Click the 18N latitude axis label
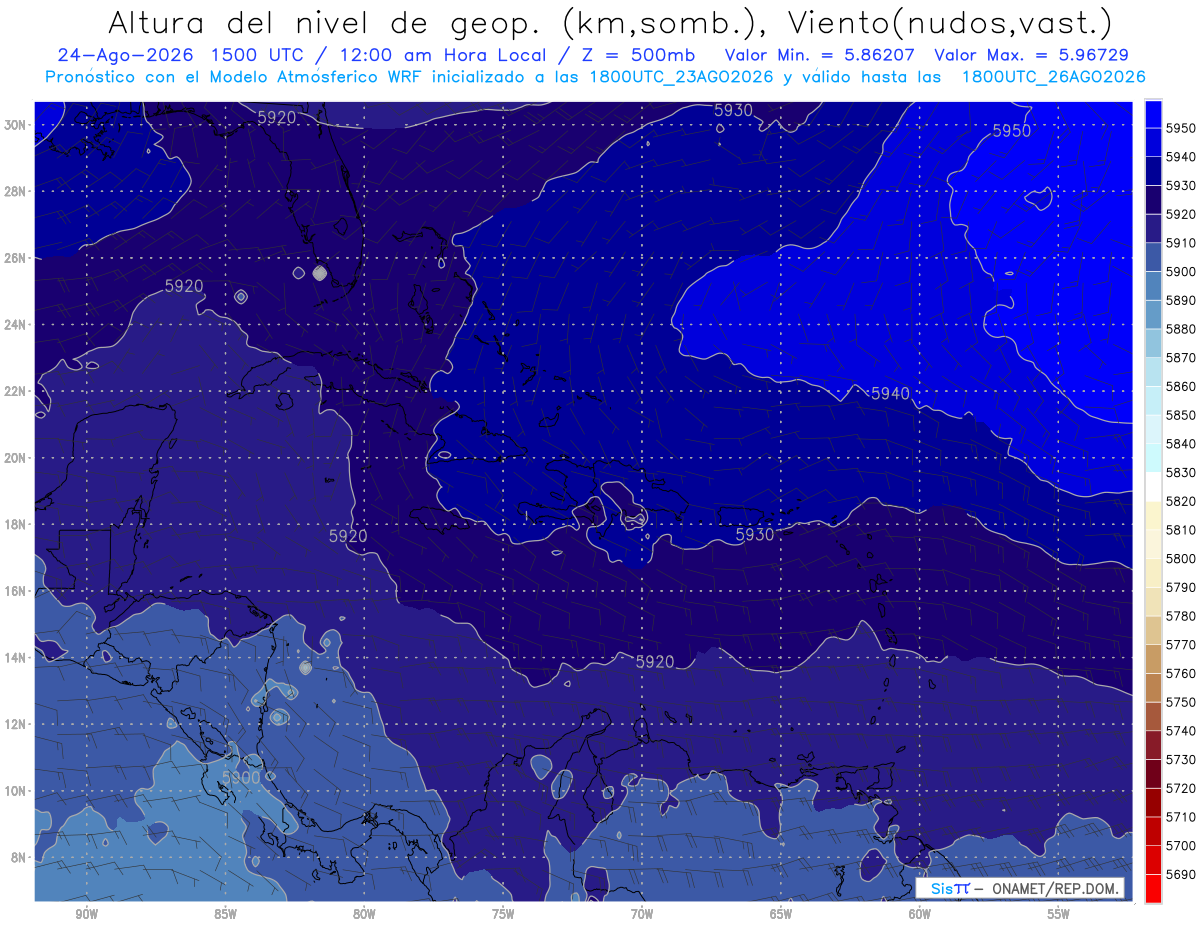Image resolution: width=1200 pixels, height=927 pixels. click(15, 525)
